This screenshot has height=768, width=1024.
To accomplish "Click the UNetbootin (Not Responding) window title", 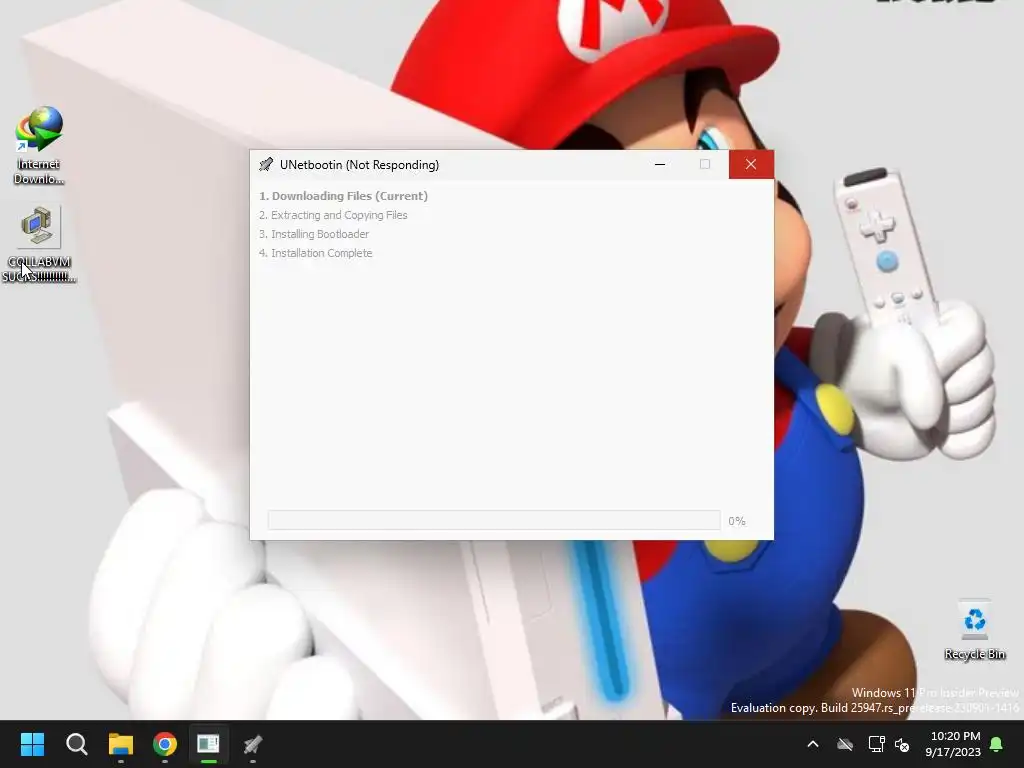I will (x=360, y=165).
